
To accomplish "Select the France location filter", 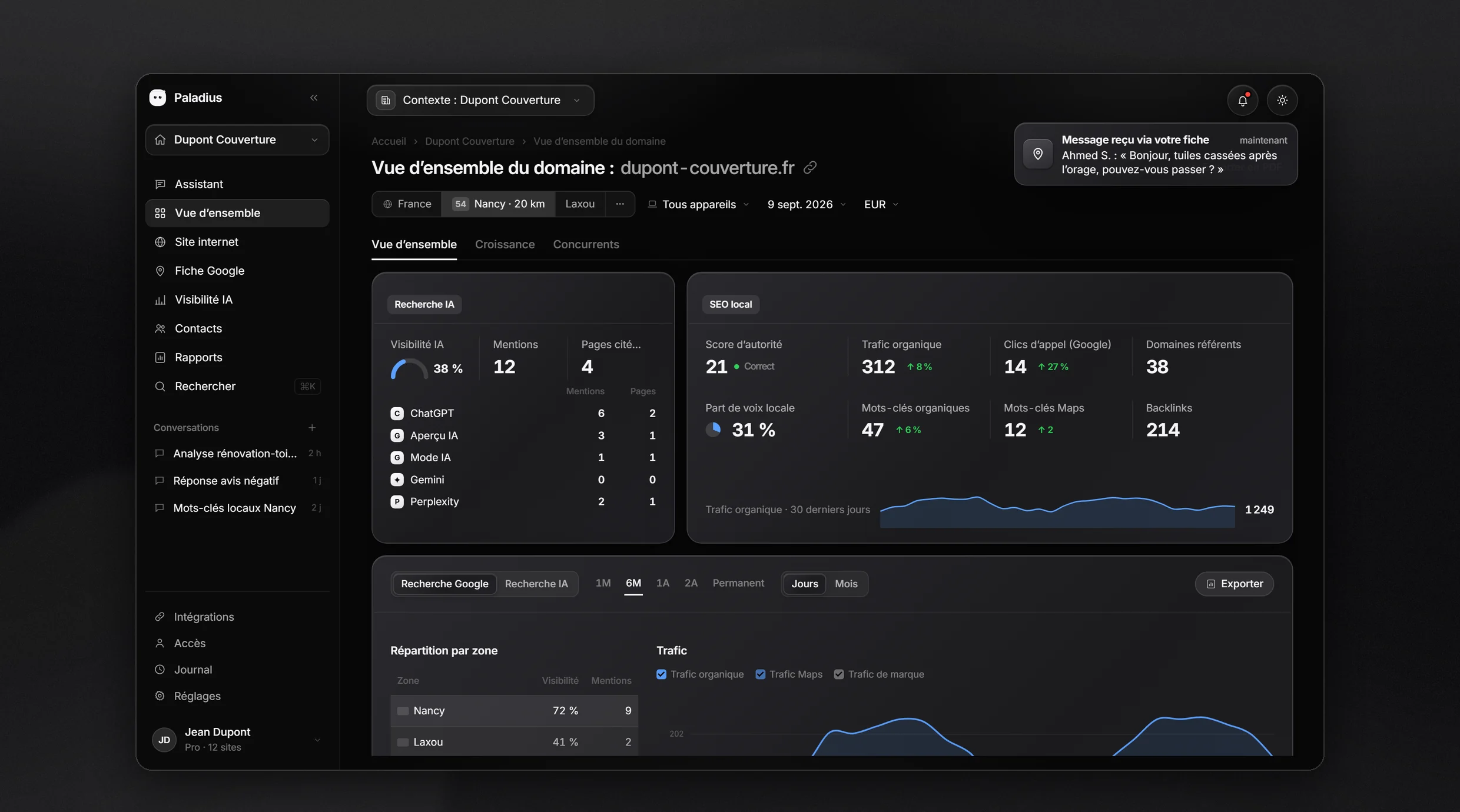I will (x=407, y=204).
